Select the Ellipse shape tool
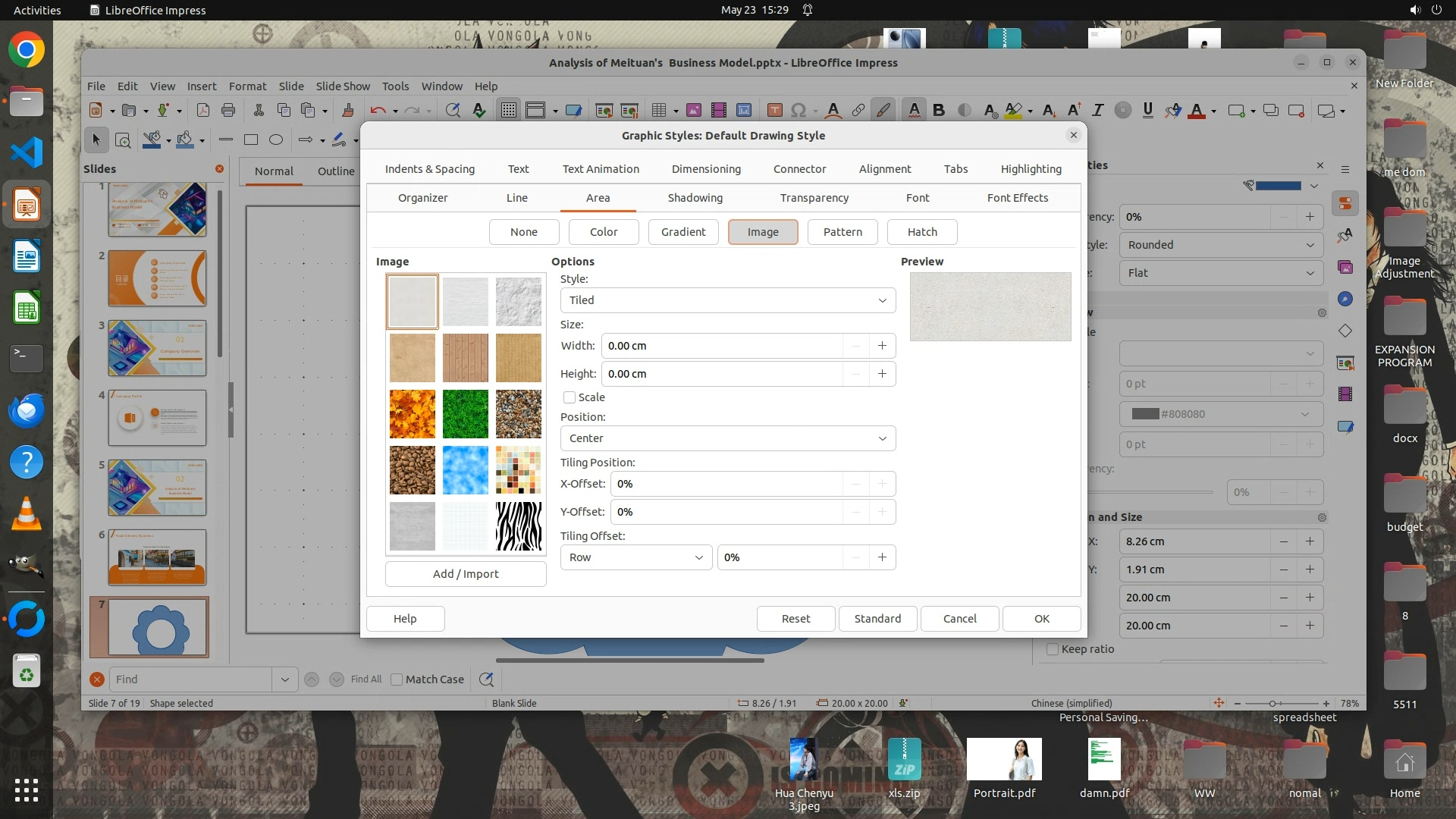The image size is (1456, 819). pos(276,140)
